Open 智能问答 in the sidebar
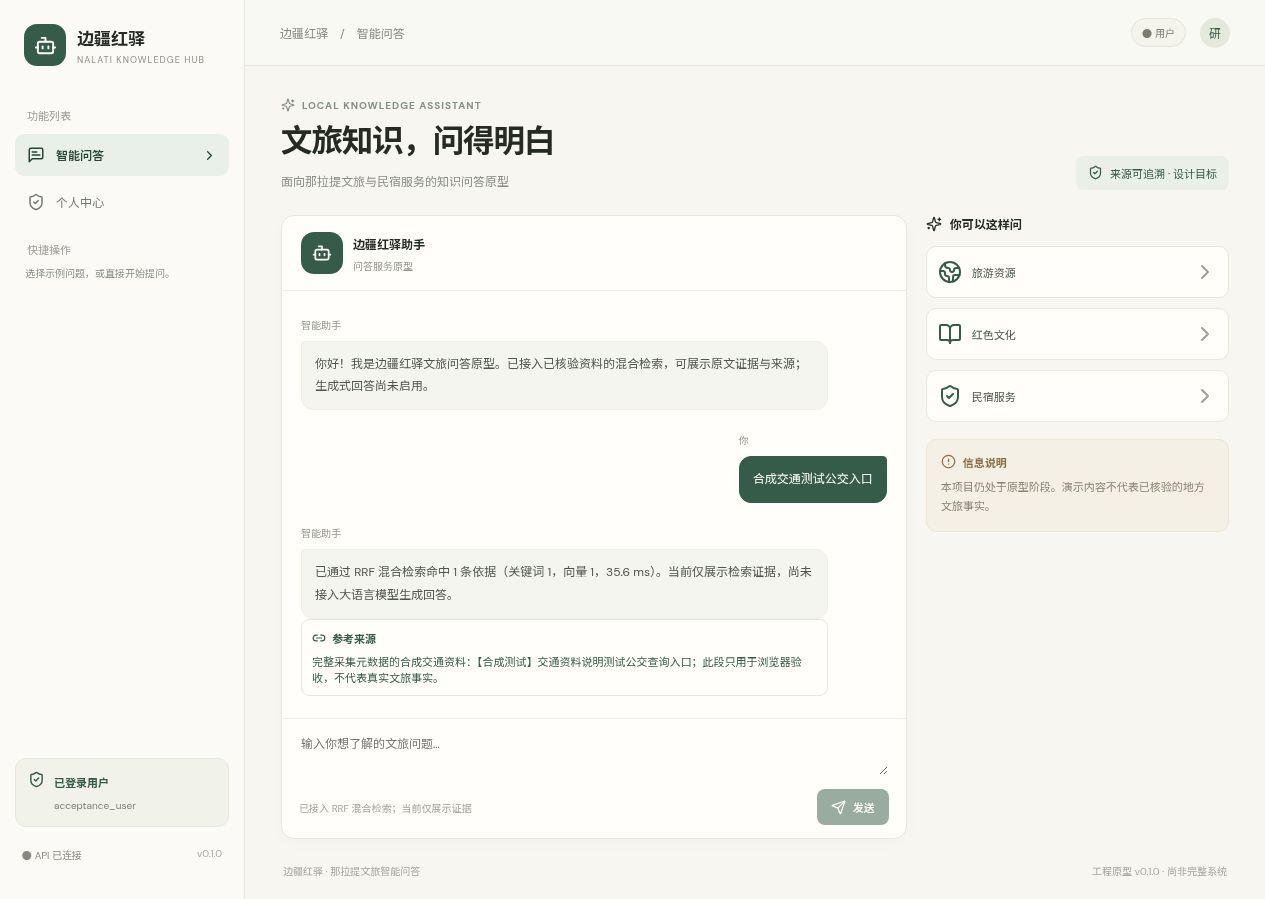This screenshot has height=899, width=1265. pos(122,155)
